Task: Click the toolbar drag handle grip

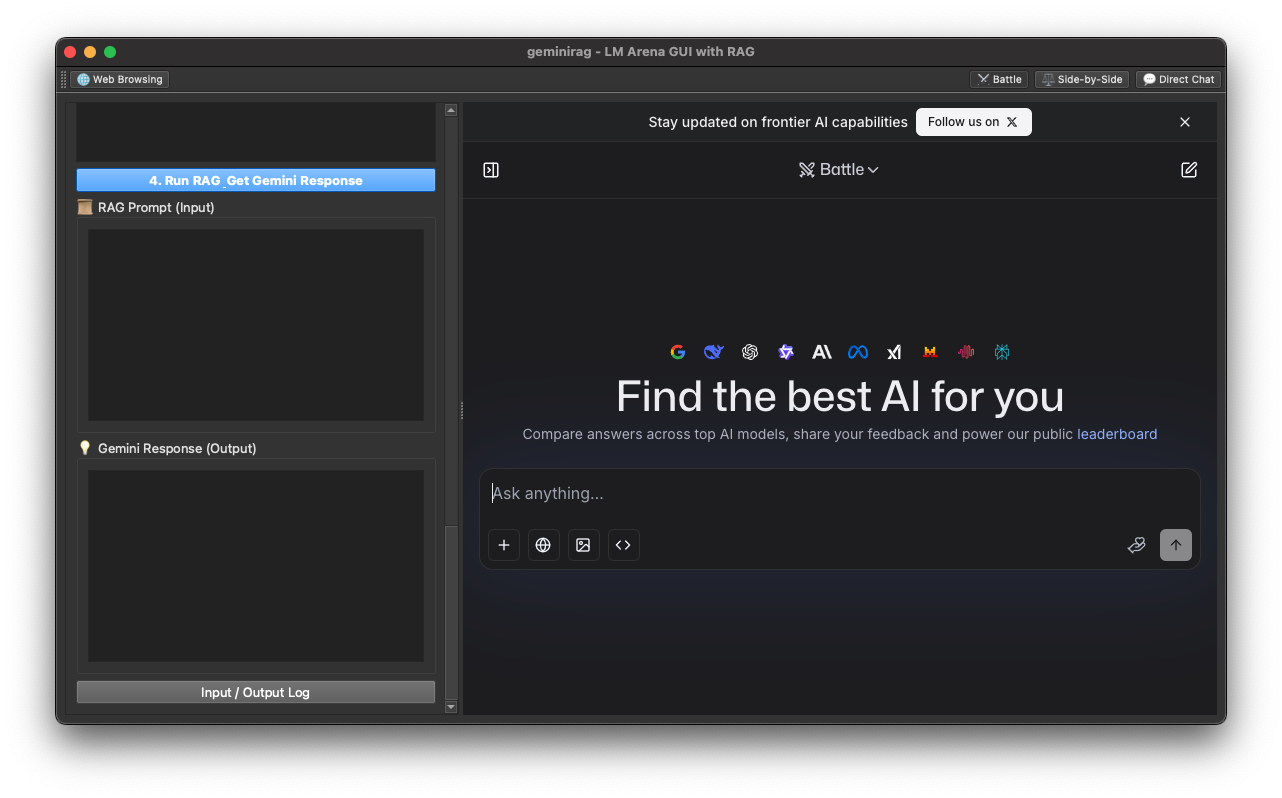Action: pos(64,79)
